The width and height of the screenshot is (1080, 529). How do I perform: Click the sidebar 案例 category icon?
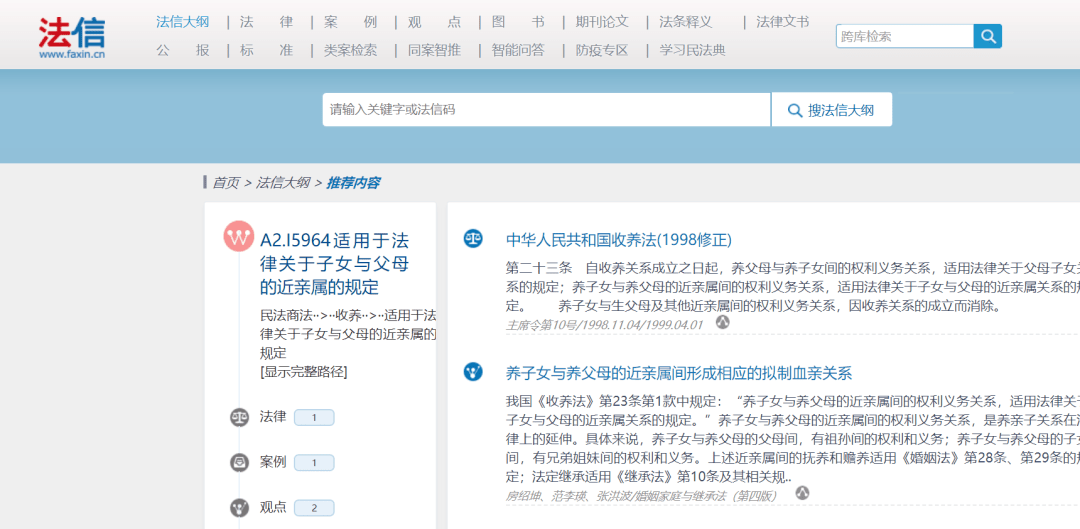(239, 463)
